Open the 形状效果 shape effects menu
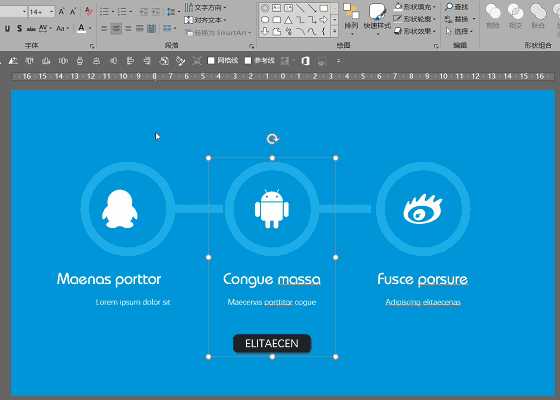 coord(415,31)
